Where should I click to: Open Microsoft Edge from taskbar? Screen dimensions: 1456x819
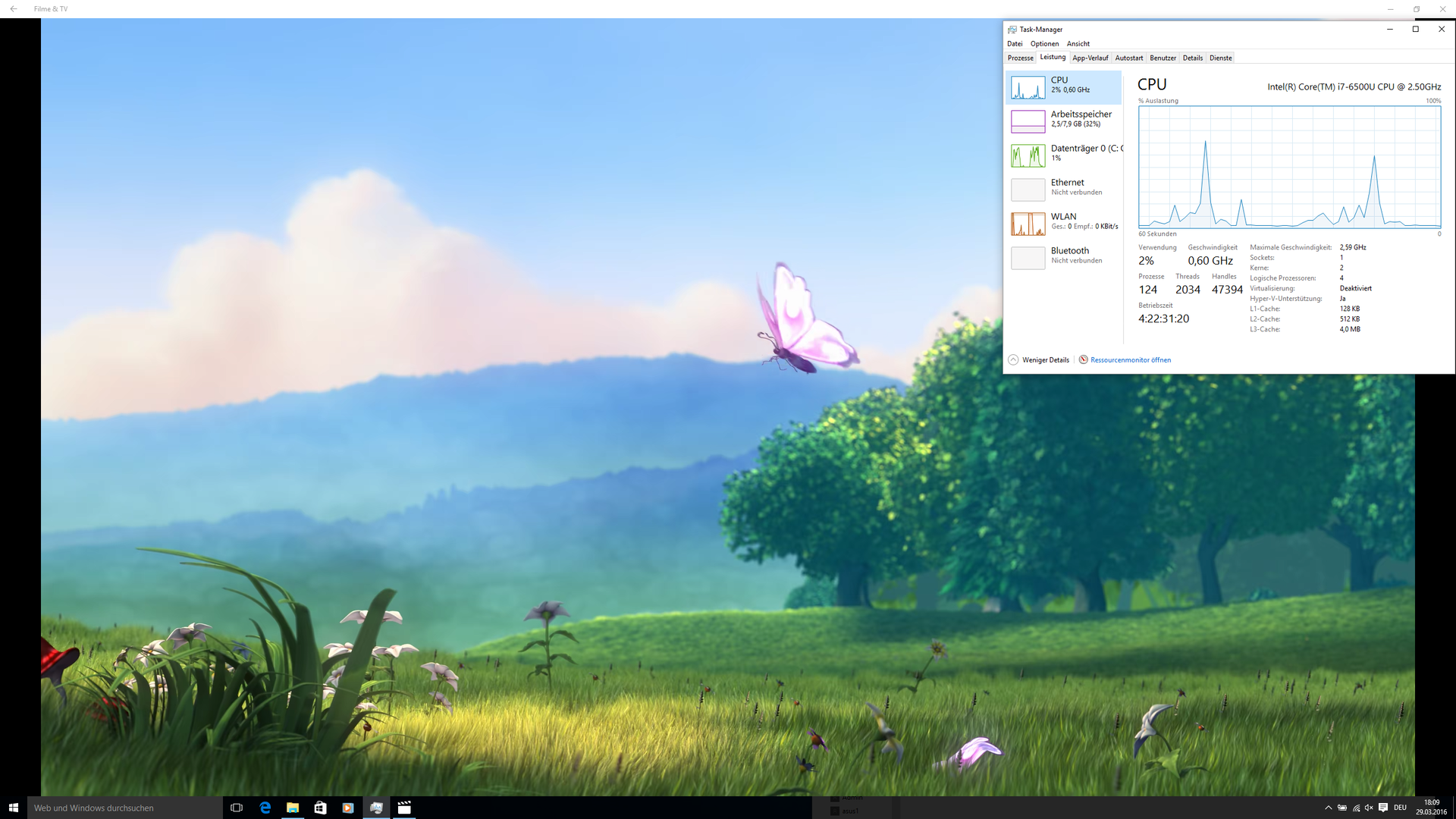tap(265, 808)
